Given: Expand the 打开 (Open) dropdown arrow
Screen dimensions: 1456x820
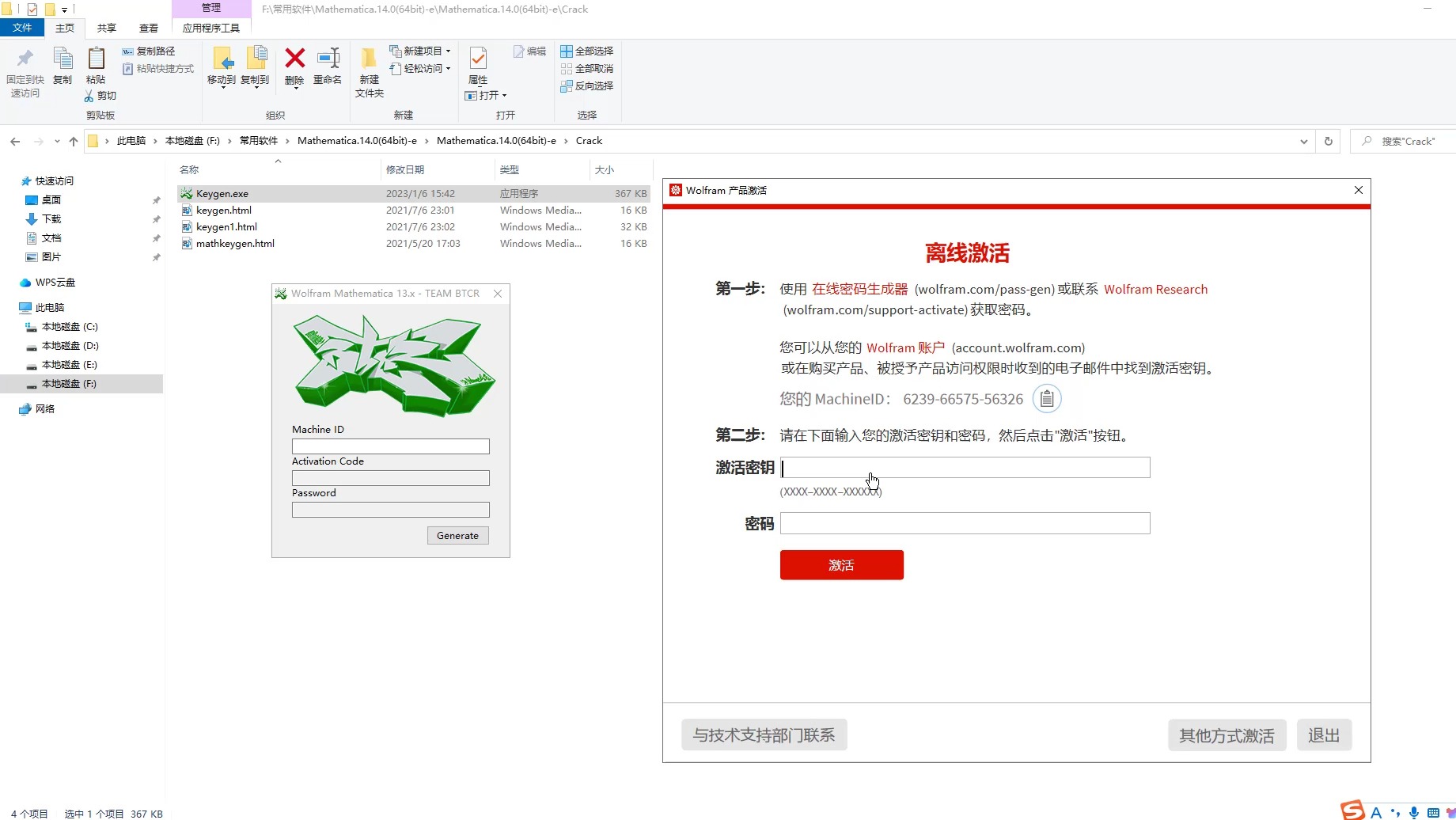Looking at the screenshot, I should pyautogui.click(x=504, y=95).
